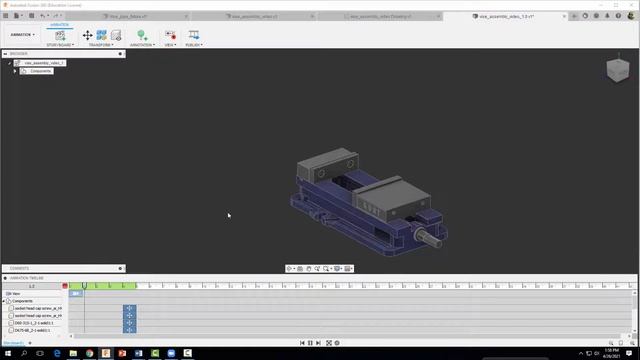Open the Windows Start menu
Viewport: 640px width, 360px height.
8,353
